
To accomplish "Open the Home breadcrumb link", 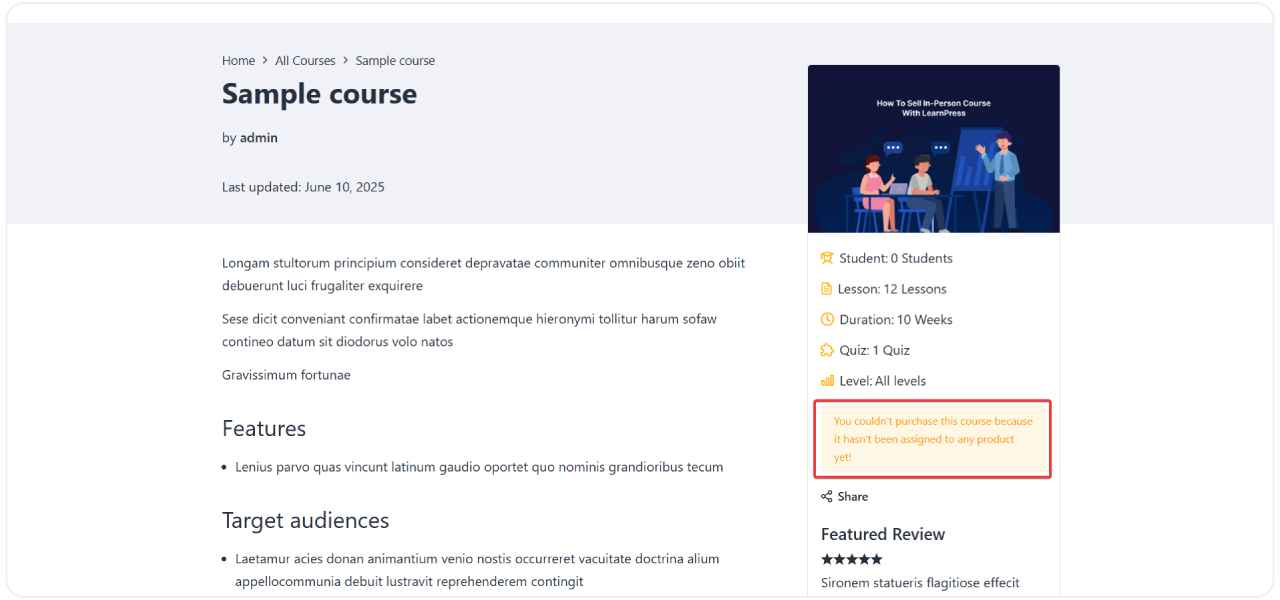I will click(238, 60).
